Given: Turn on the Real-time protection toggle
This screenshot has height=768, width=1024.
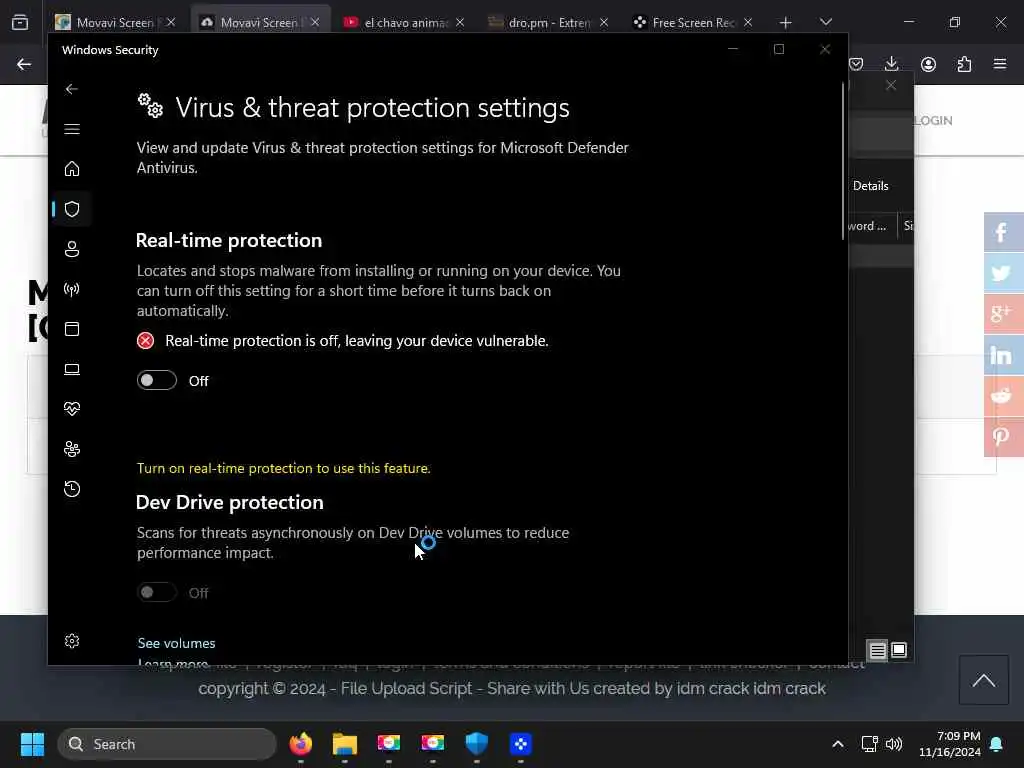Looking at the screenshot, I should point(157,381).
